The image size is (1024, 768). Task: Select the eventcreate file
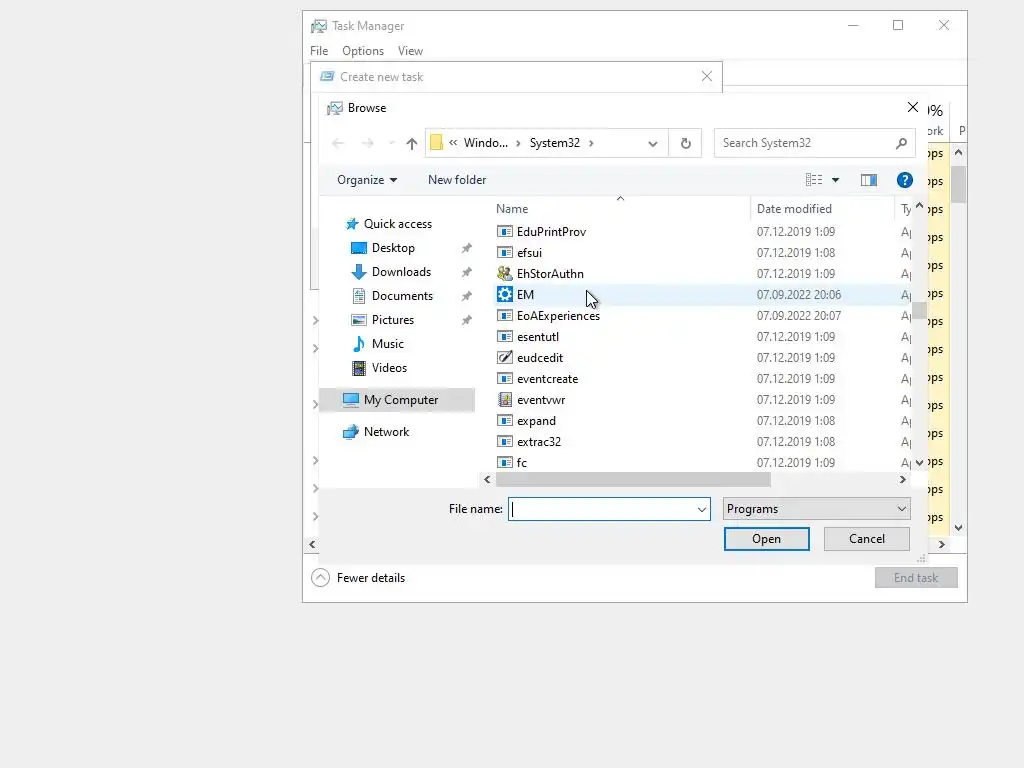tap(547, 379)
